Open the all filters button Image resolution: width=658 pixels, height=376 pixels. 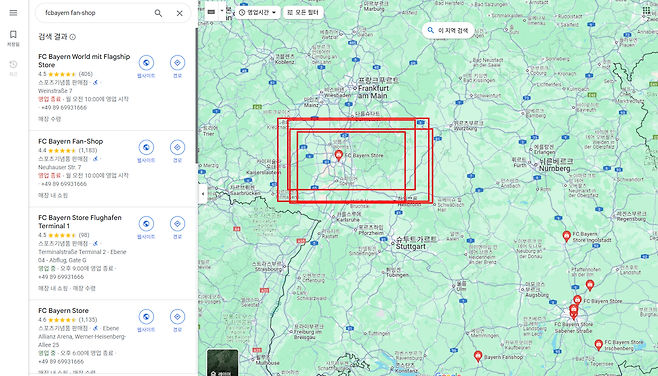click(303, 13)
